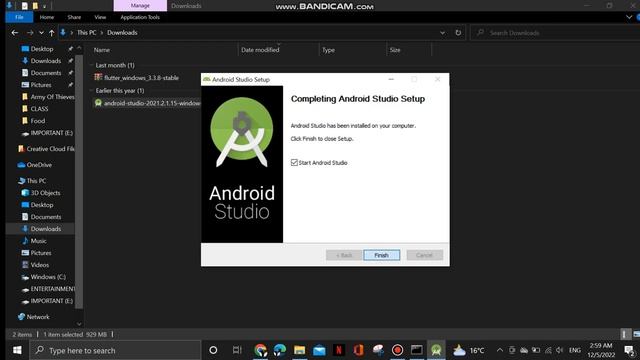Open Task View on taskbar
Viewport: 640px width, 360px height.
[237, 350]
